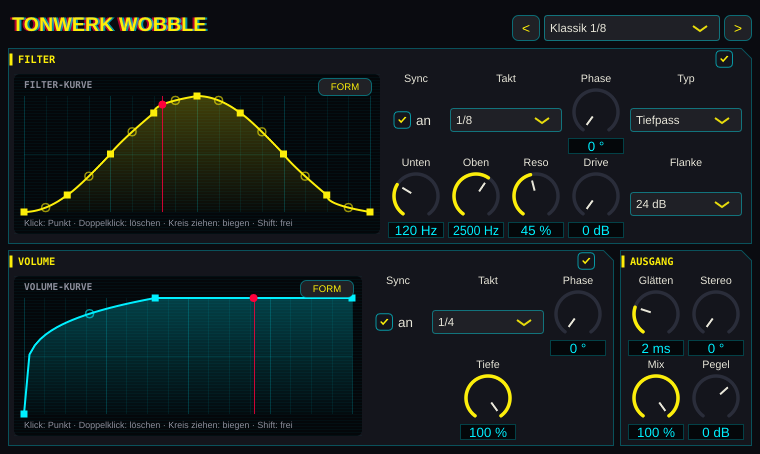Image resolution: width=760 pixels, height=454 pixels.
Task: Select the peak square point on filter curve
Action: point(197,96)
